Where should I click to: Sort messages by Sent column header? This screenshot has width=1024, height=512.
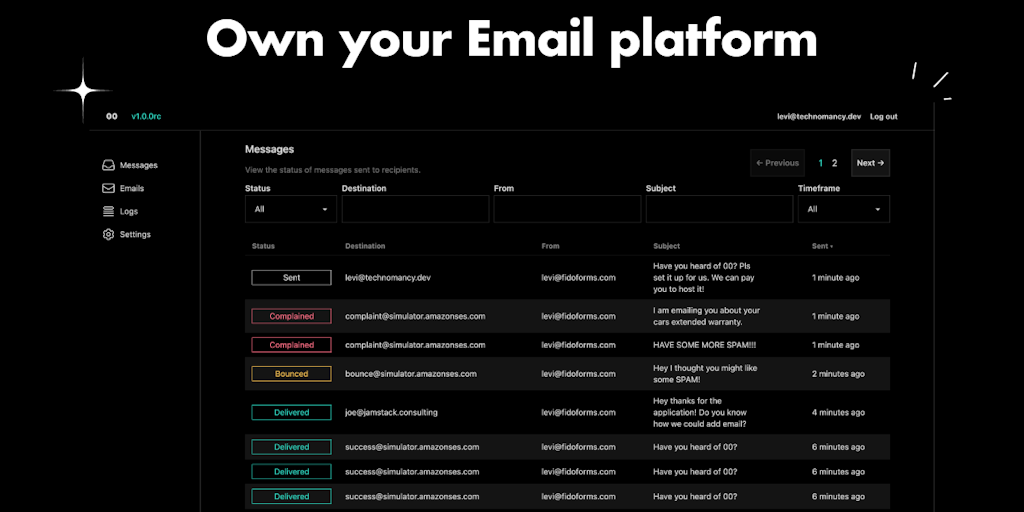click(822, 246)
